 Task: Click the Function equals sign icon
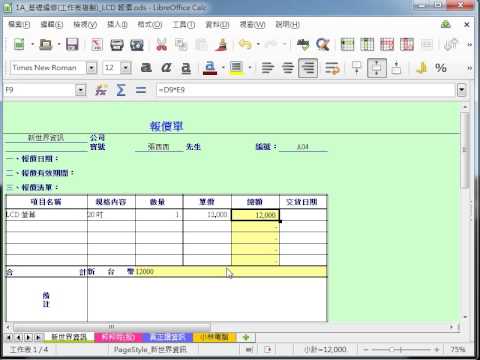coord(141,90)
